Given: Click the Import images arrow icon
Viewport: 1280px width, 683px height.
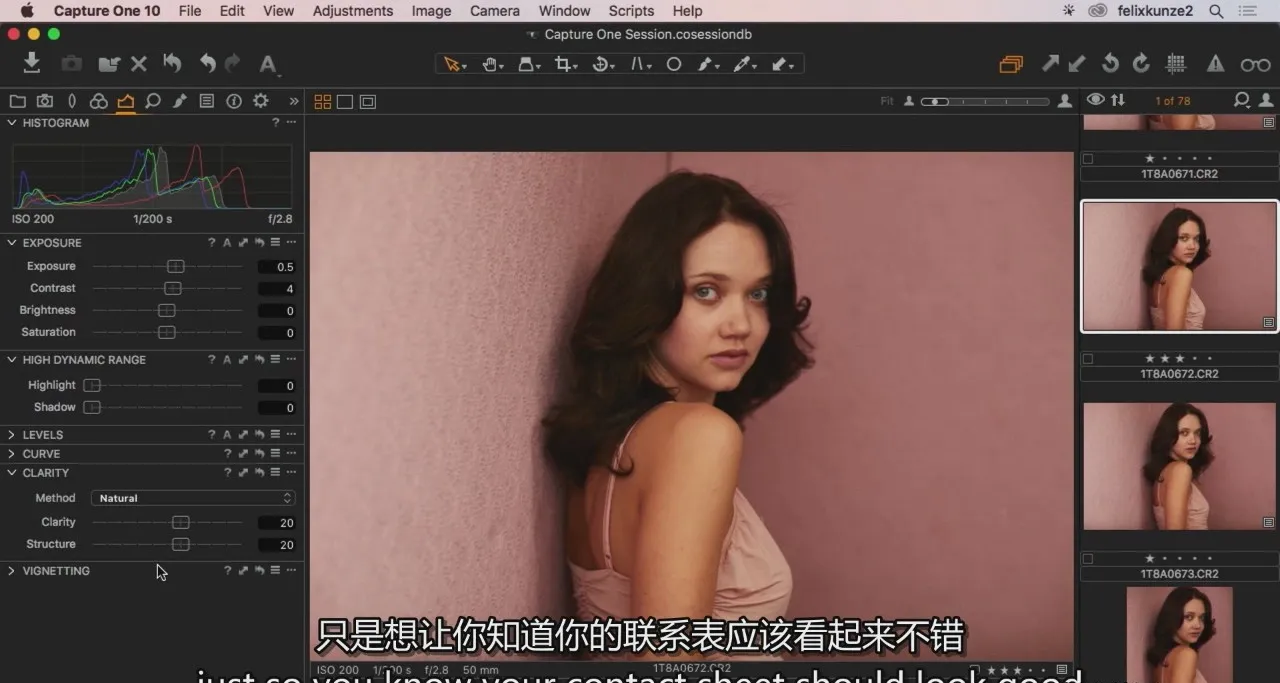Looking at the screenshot, I should (32, 63).
